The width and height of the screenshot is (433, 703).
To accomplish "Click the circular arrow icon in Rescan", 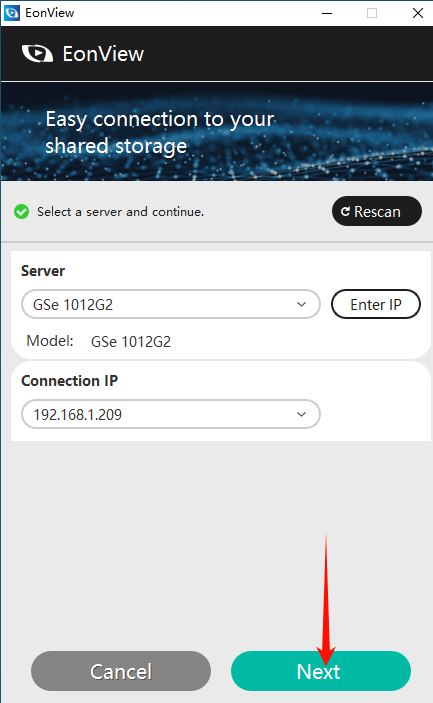I will (x=345, y=211).
